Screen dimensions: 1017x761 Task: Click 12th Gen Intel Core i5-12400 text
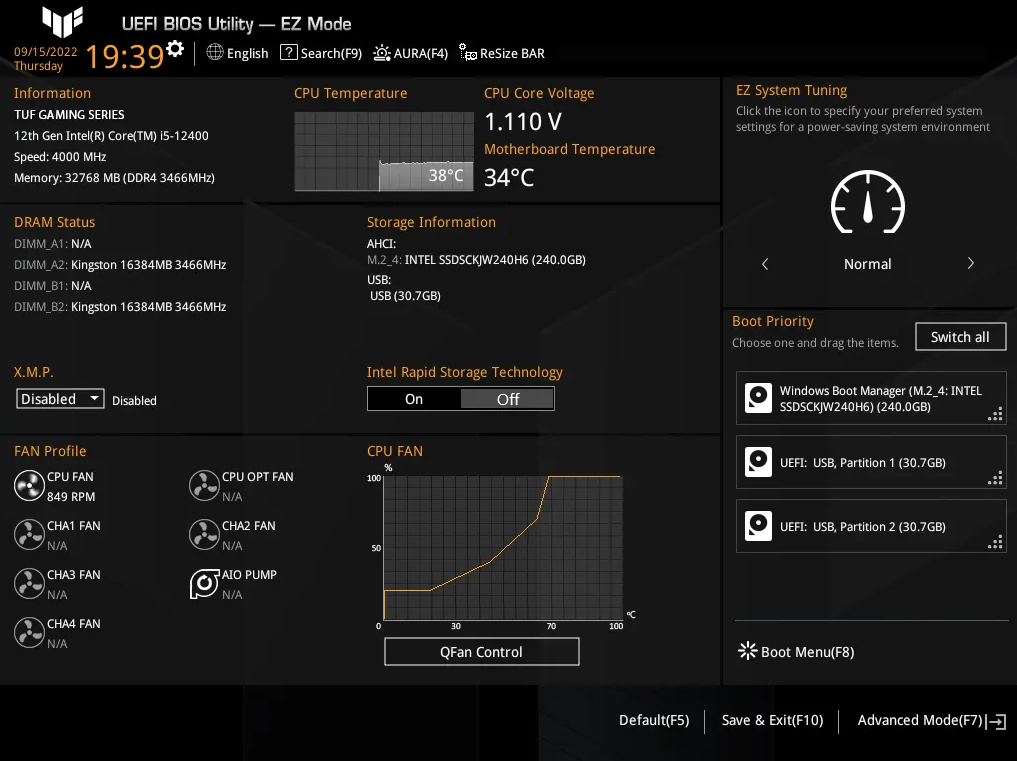[x=111, y=136]
